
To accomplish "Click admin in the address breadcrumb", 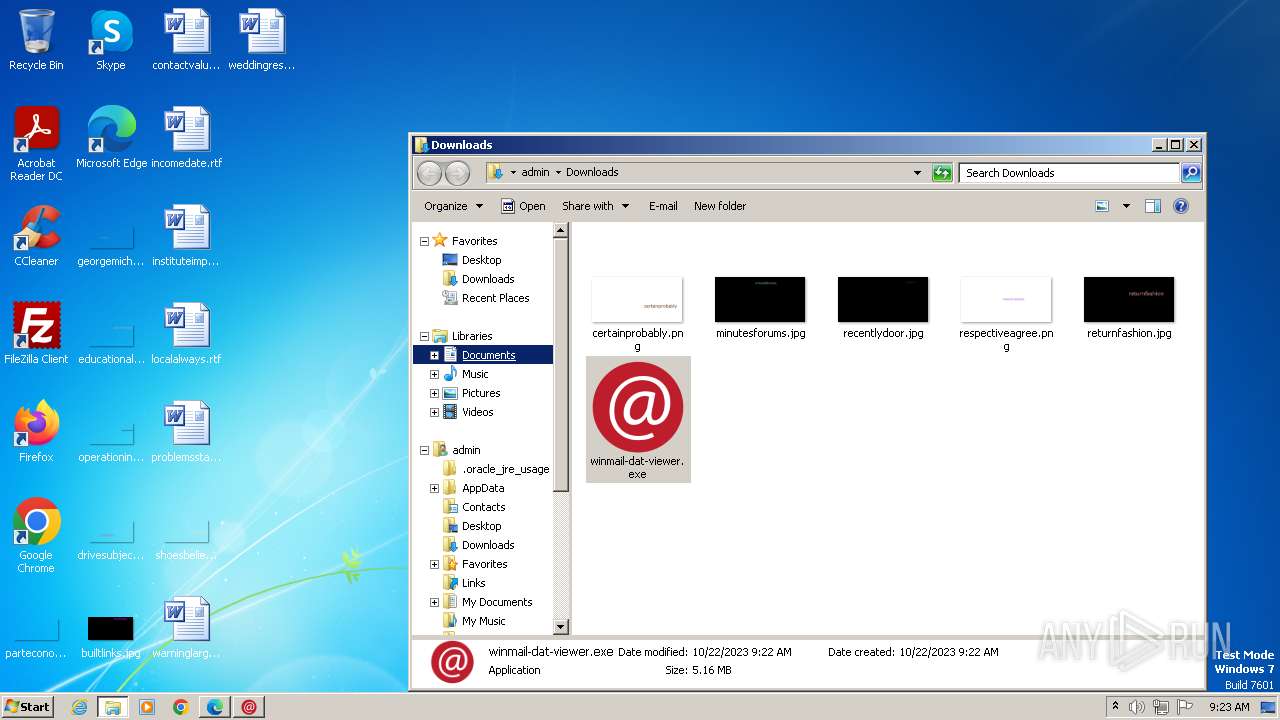I will click(x=535, y=172).
